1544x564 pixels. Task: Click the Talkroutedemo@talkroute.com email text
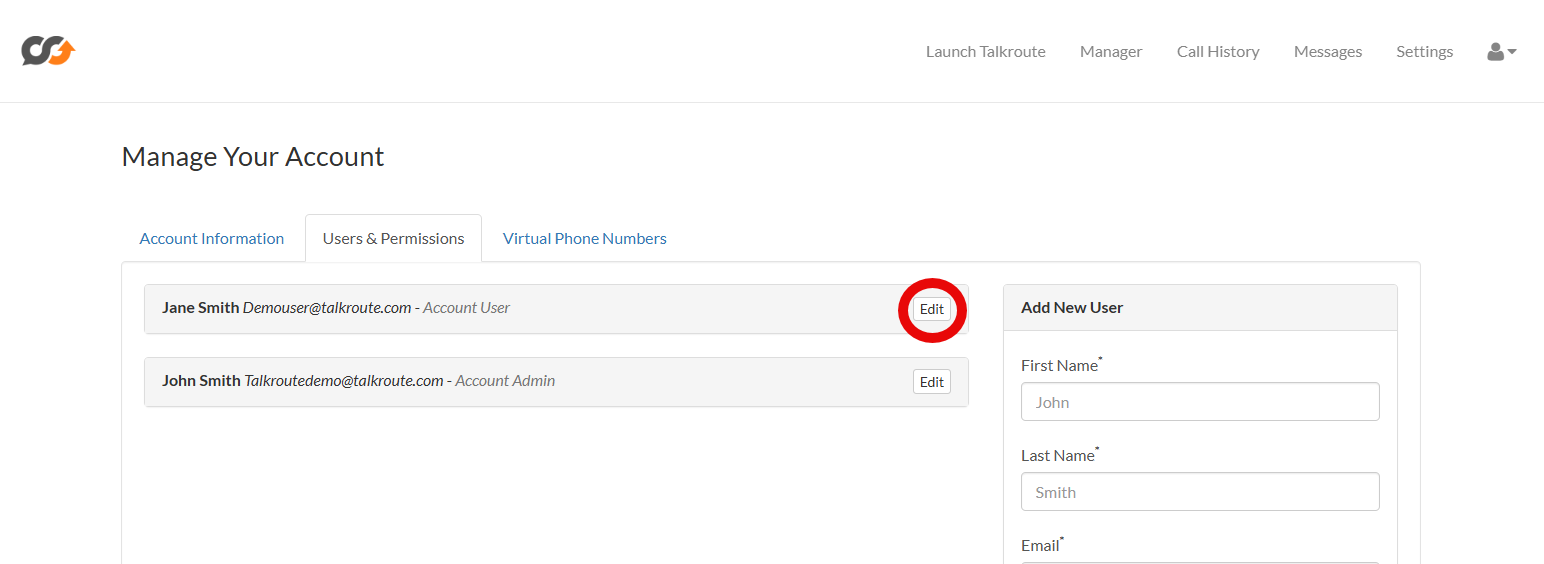[x=343, y=381]
